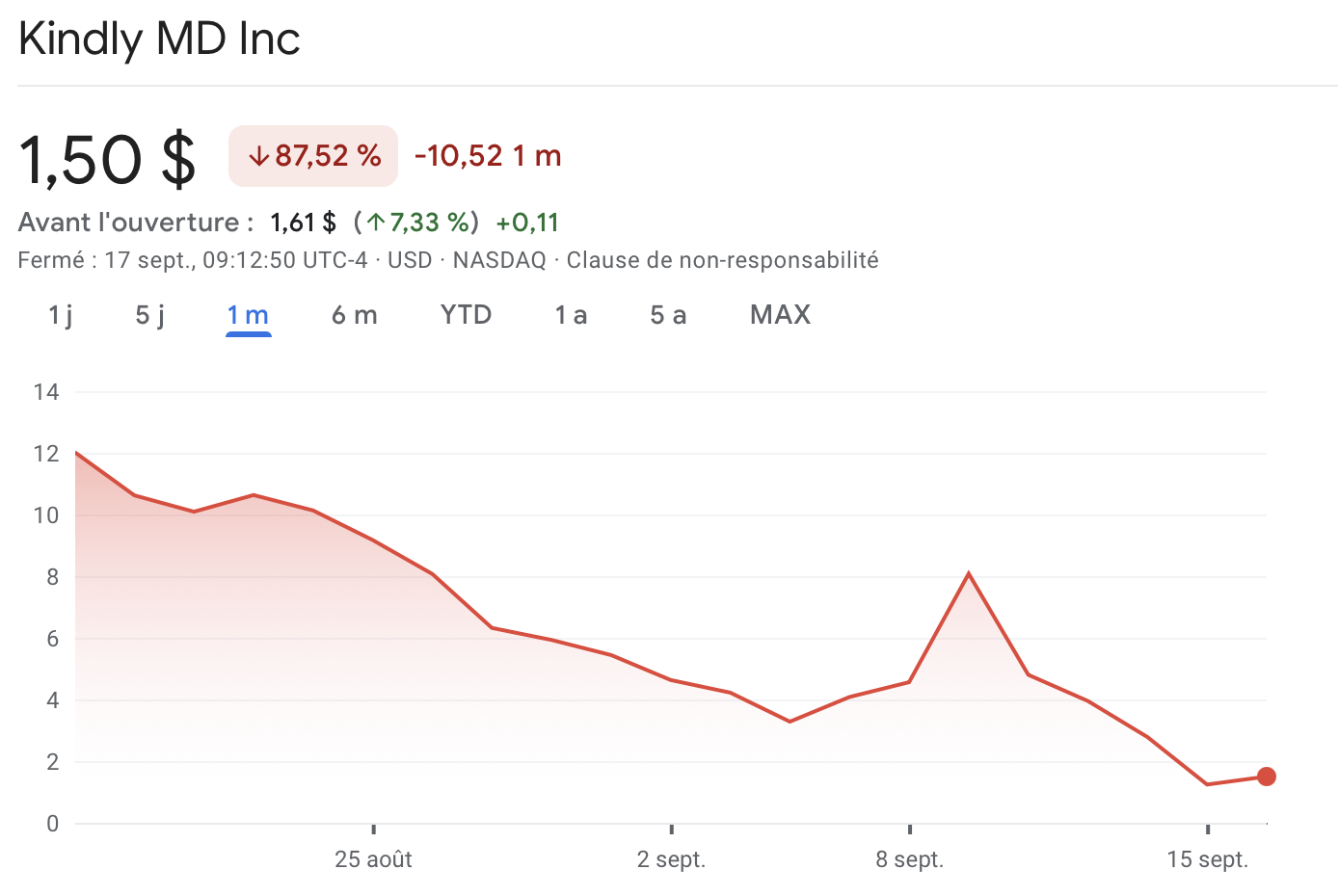Image resolution: width=1338 pixels, height=896 pixels.
Task: Open the Clause de non-responsabilité link
Action: [721, 259]
